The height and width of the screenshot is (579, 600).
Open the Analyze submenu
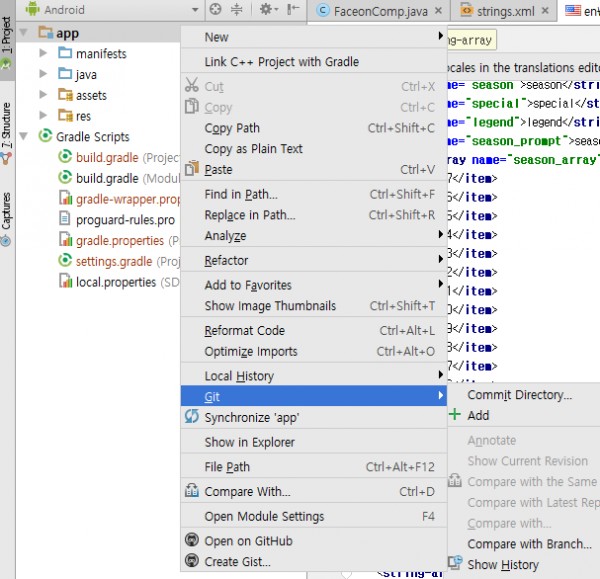(314, 236)
